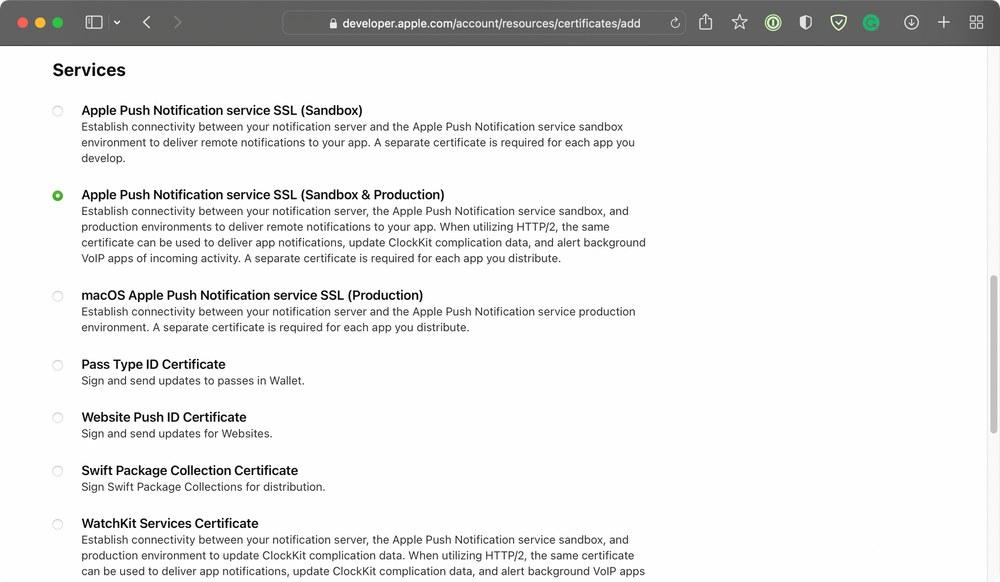Show the downloads list
Viewport: 1000px width, 582px height.
(911, 22)
